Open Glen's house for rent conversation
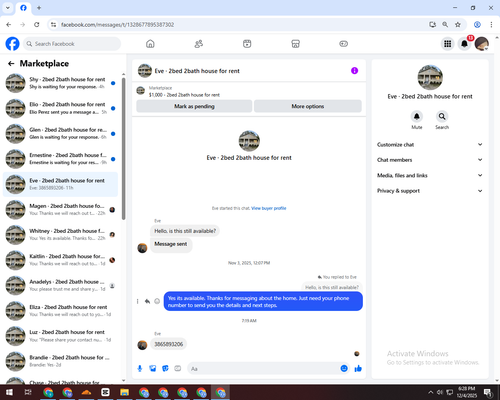500x400 pixels. pyautogui.click(x=60, y=134)
